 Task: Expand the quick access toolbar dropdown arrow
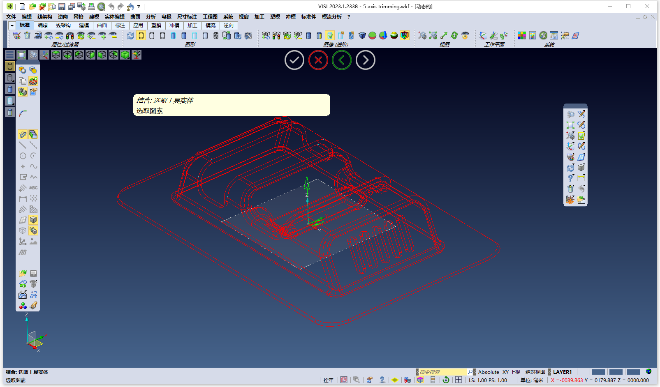point(138,7)
